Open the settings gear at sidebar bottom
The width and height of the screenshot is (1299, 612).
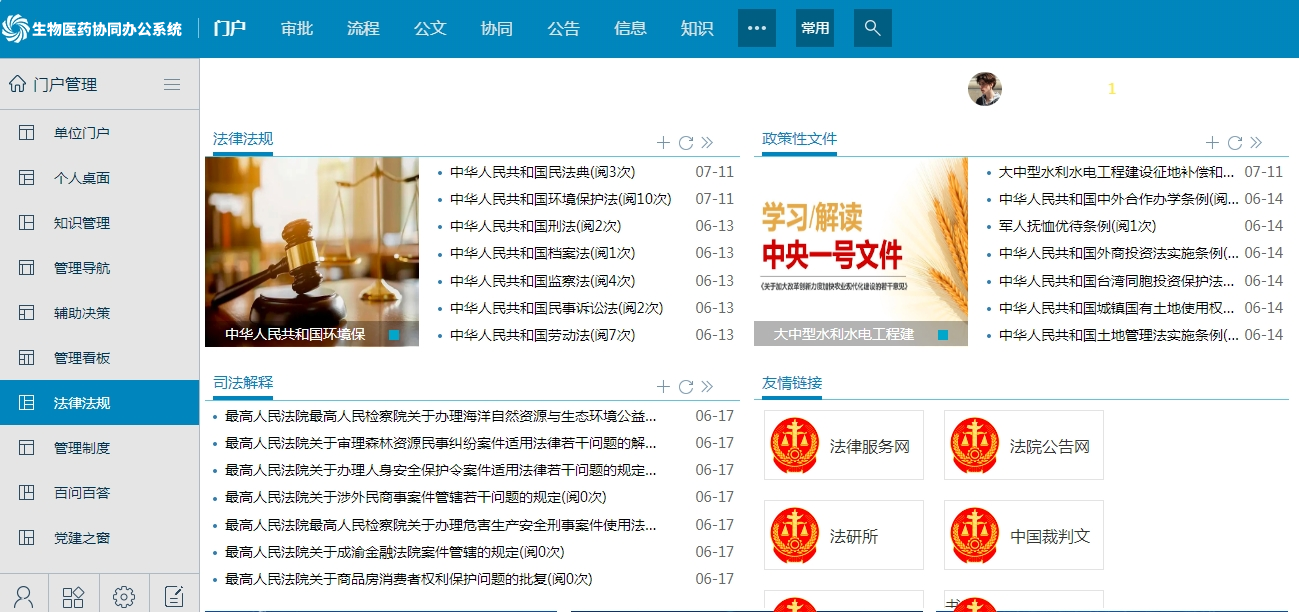(x=124, y=597)
